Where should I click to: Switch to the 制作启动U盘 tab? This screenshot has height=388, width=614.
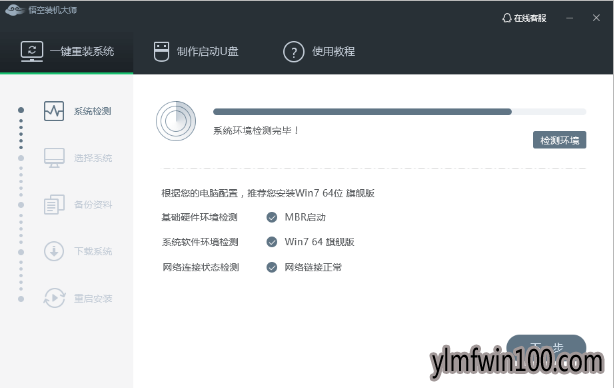(x=196, y=52)
